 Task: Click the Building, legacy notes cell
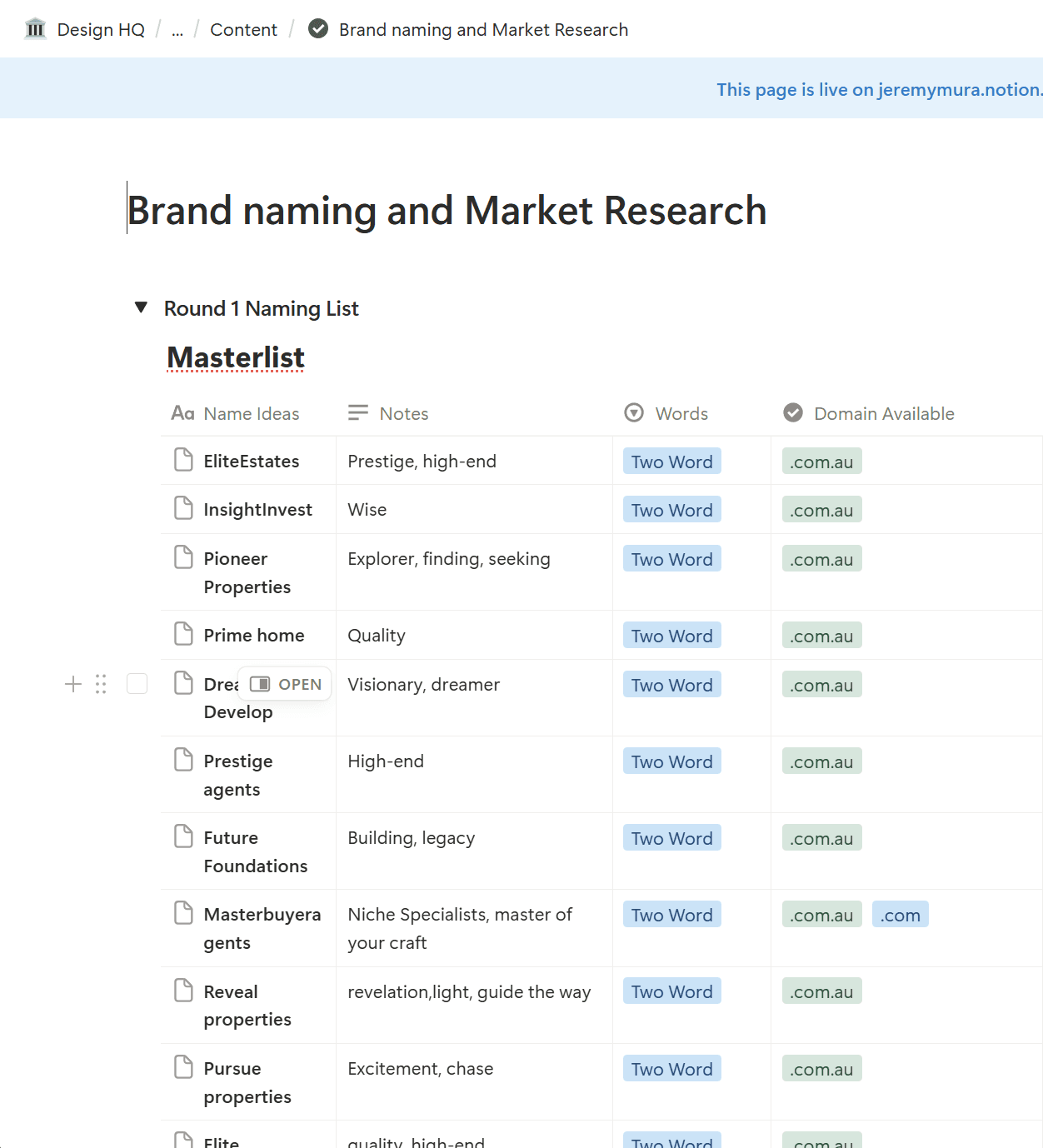pyautogui.click(x=474, y=851)
